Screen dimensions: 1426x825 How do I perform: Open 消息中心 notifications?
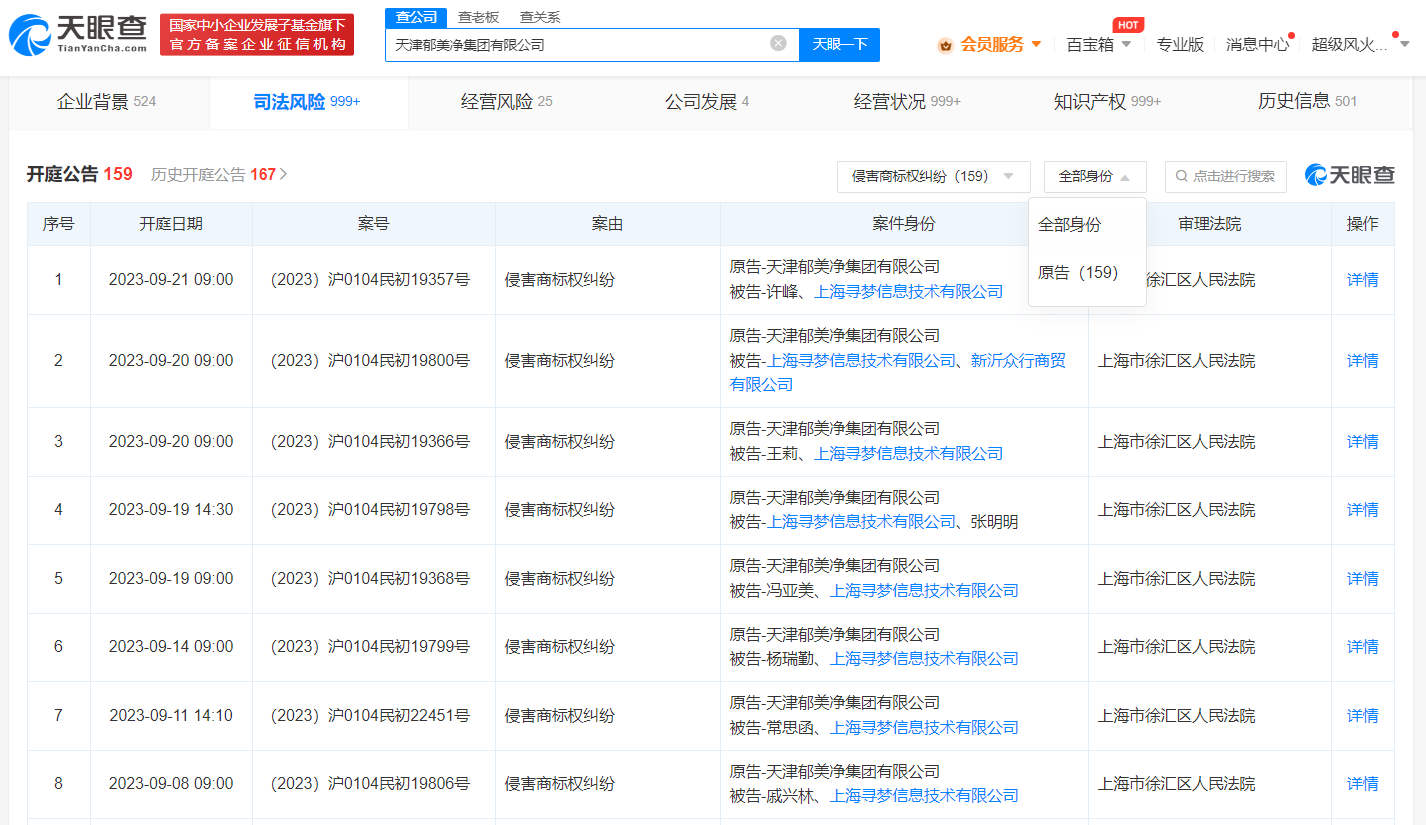click(1257, 44)
